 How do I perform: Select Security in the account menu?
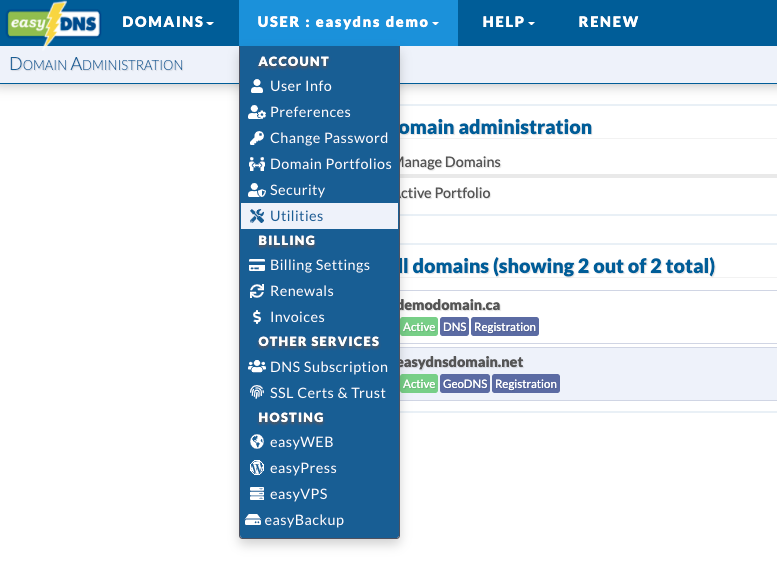[319, 190]
